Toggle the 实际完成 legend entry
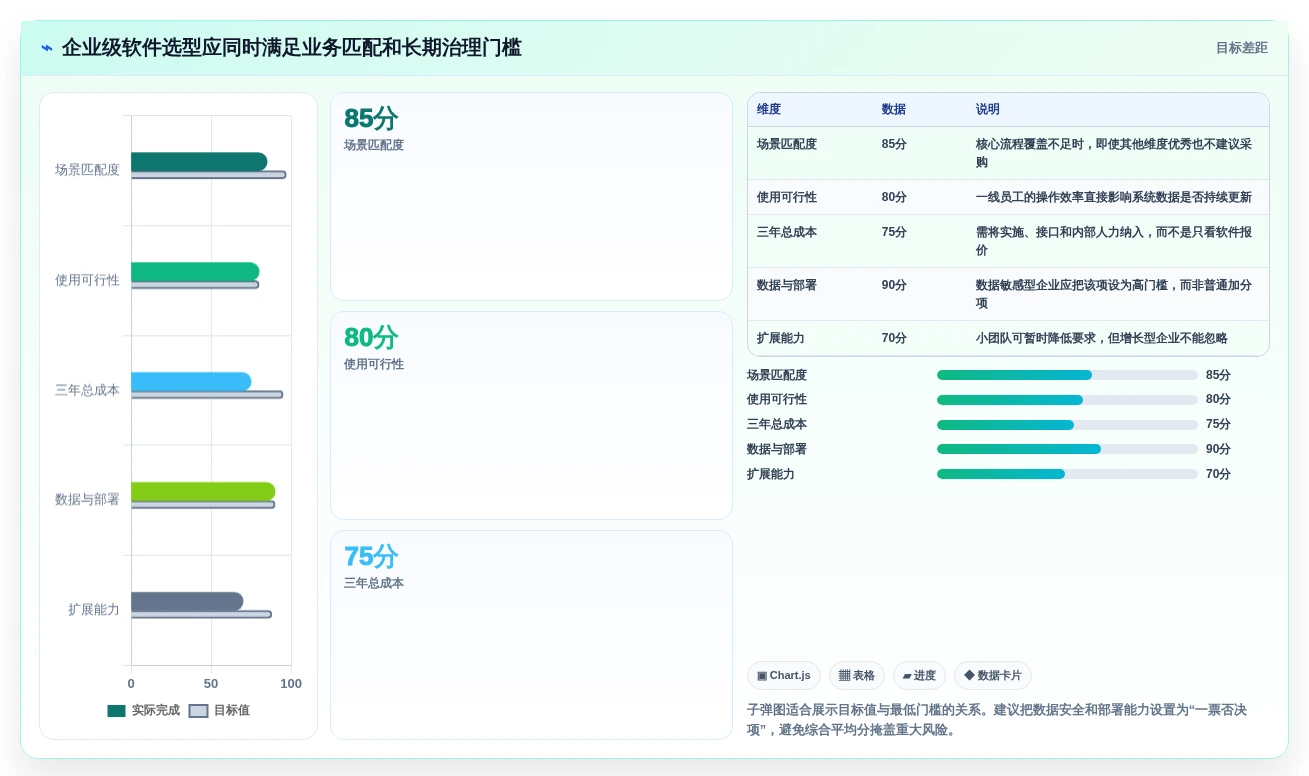 (x=144, y=710)
